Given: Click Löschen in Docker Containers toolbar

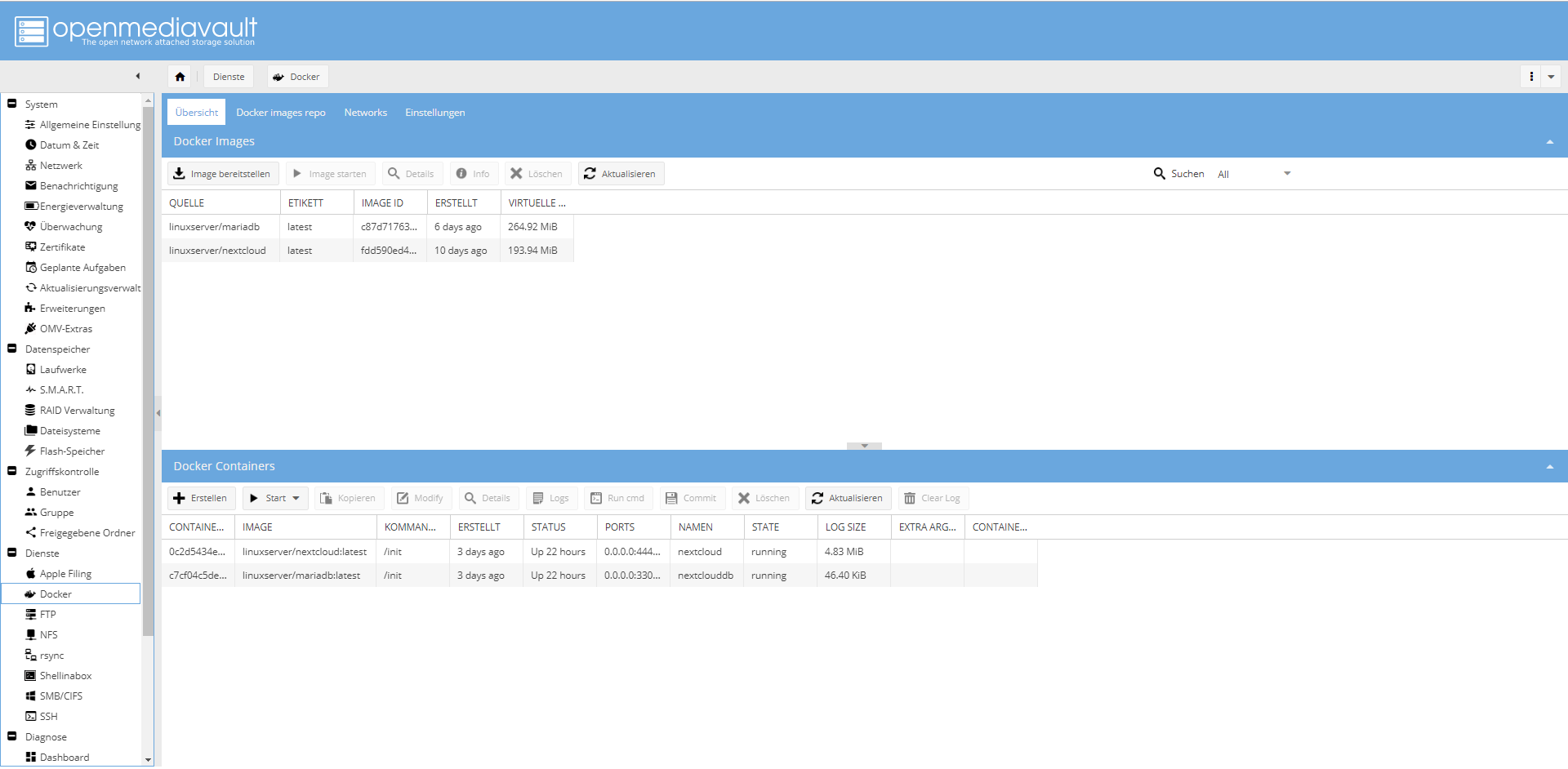Looking at the screenshot, I should tap(764, 498).
